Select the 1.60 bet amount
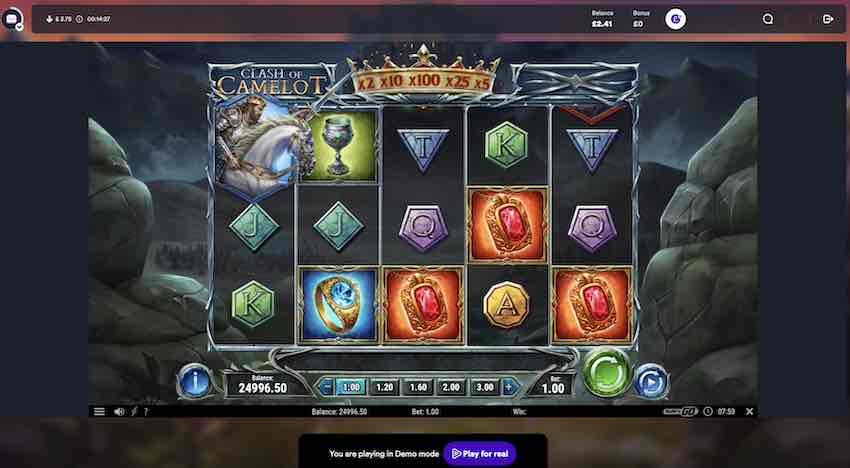Screen dimensions: 850x468 [418, 387]
